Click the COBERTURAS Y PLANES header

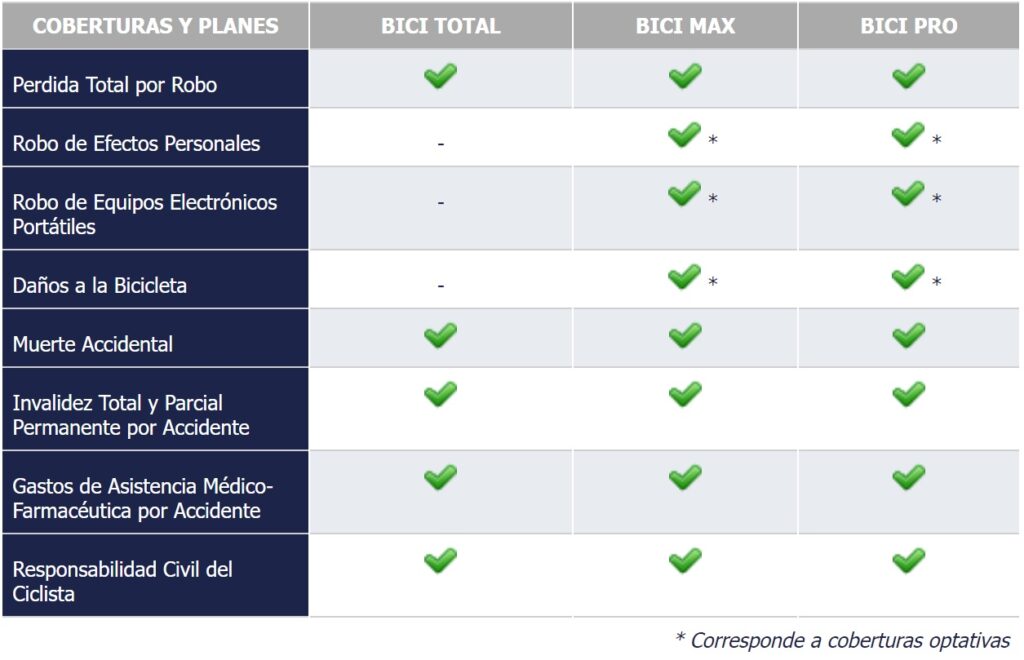point(155,26)
